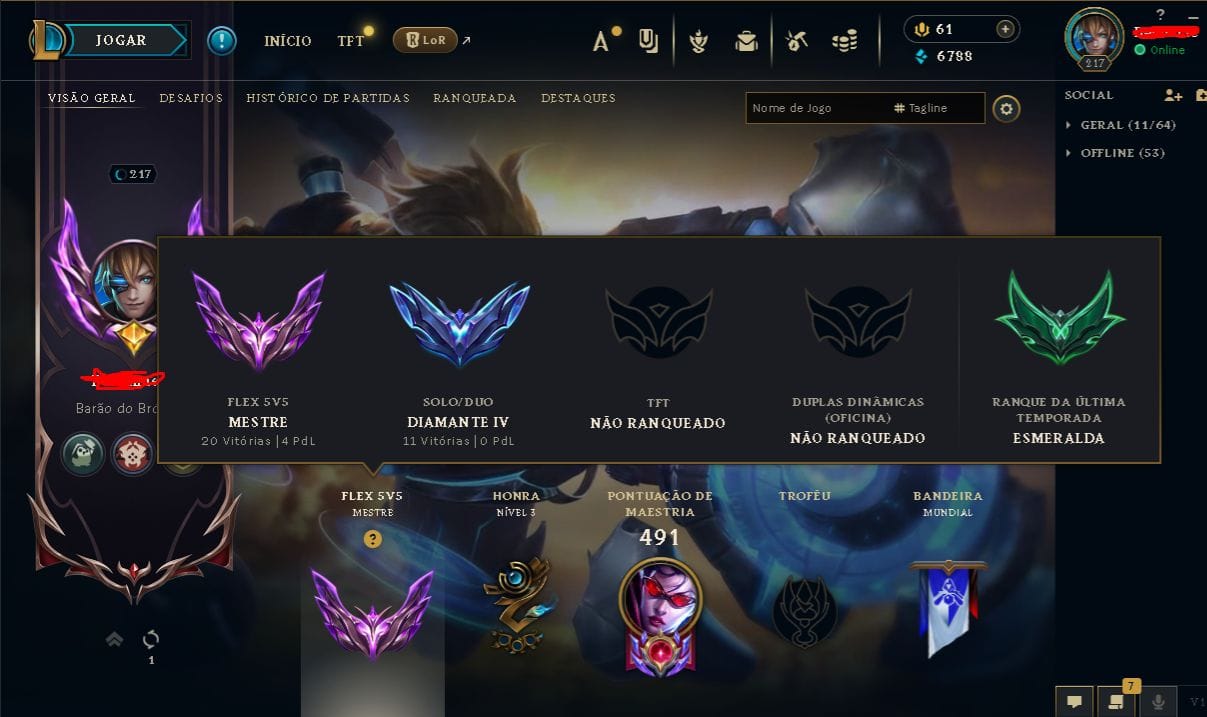1207x717 pixels.
Task: Open the LoR launcher button
Action: tap(425, 40)
